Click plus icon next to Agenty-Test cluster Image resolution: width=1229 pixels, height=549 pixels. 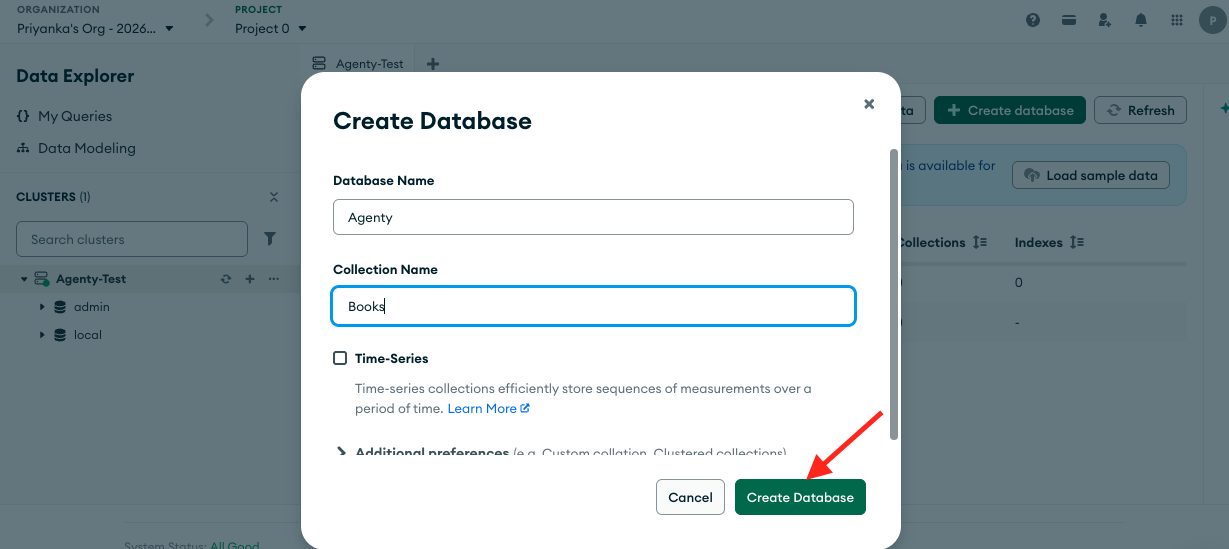[x=250, y=279]
